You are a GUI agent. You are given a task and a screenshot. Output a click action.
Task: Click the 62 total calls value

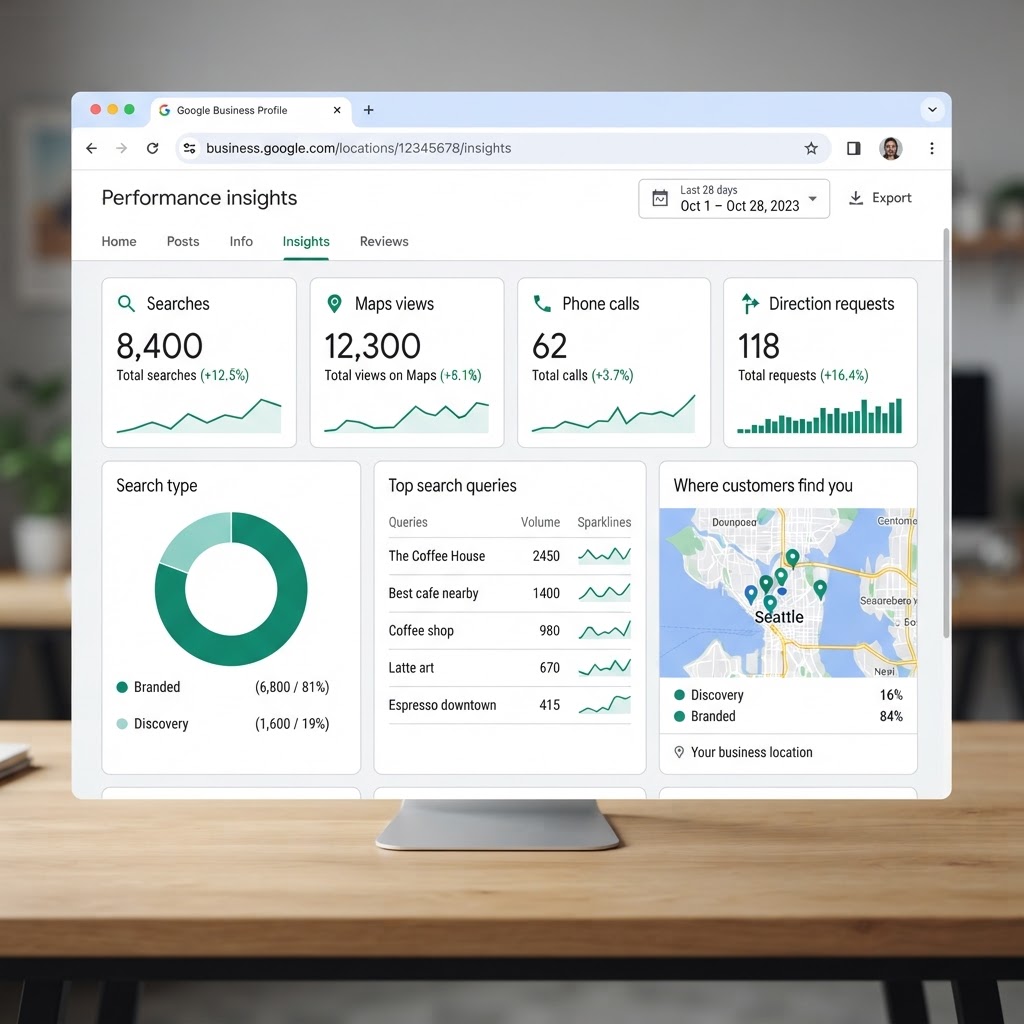coord(549,346)
